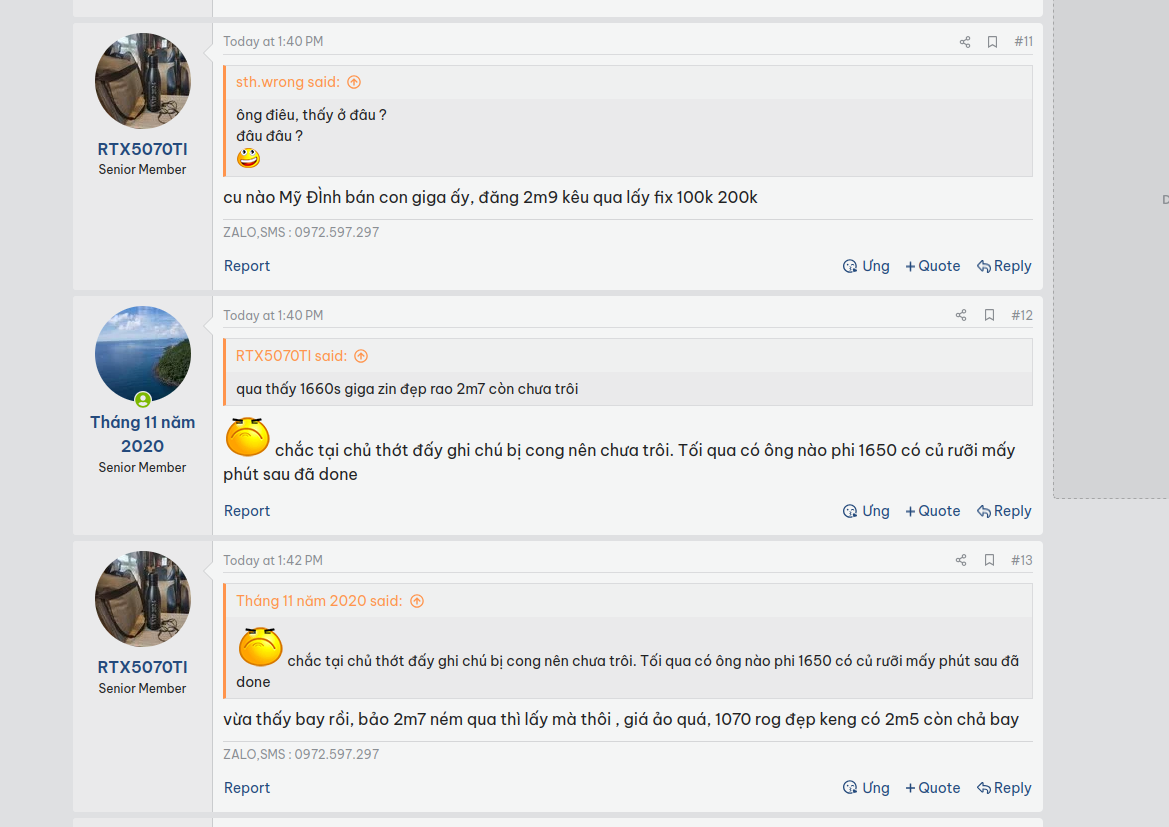Reply to post #11
The height and width of the screenshot is (827, 1169).
click(x=1004, y=266)
